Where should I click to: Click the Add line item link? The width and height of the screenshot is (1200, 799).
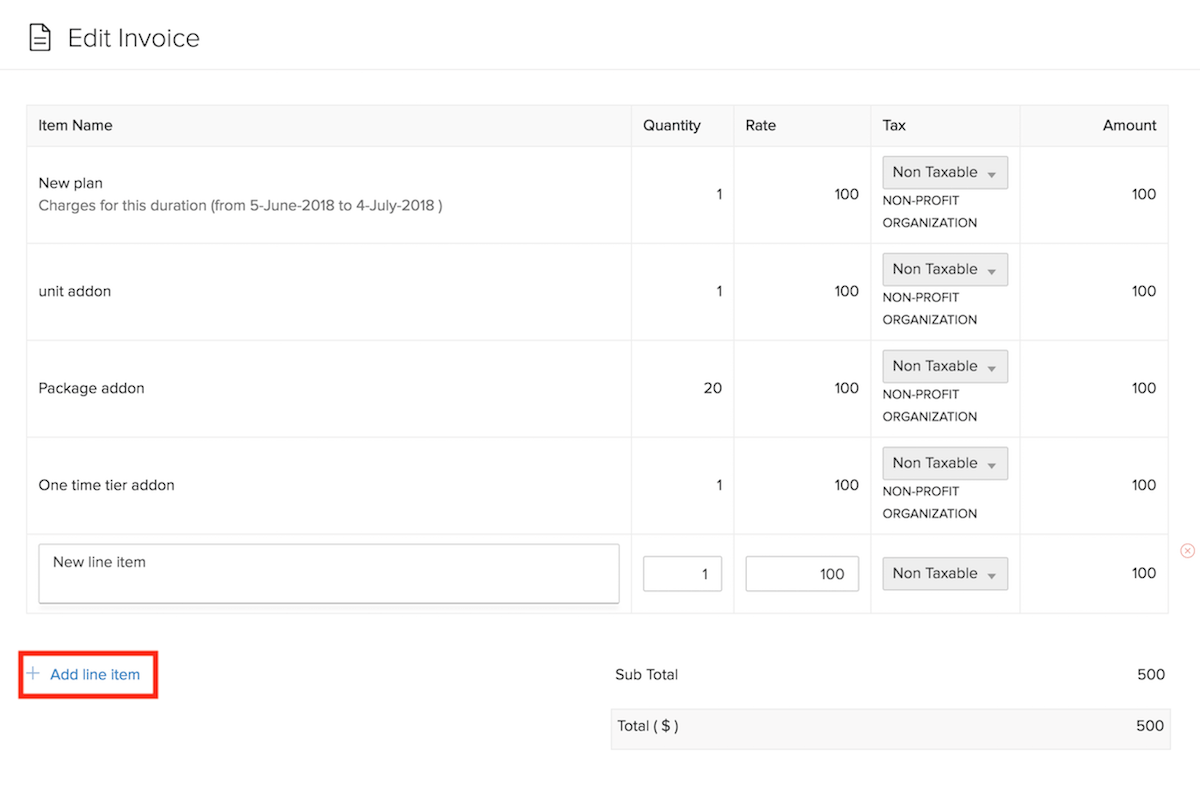pos(94,675)
